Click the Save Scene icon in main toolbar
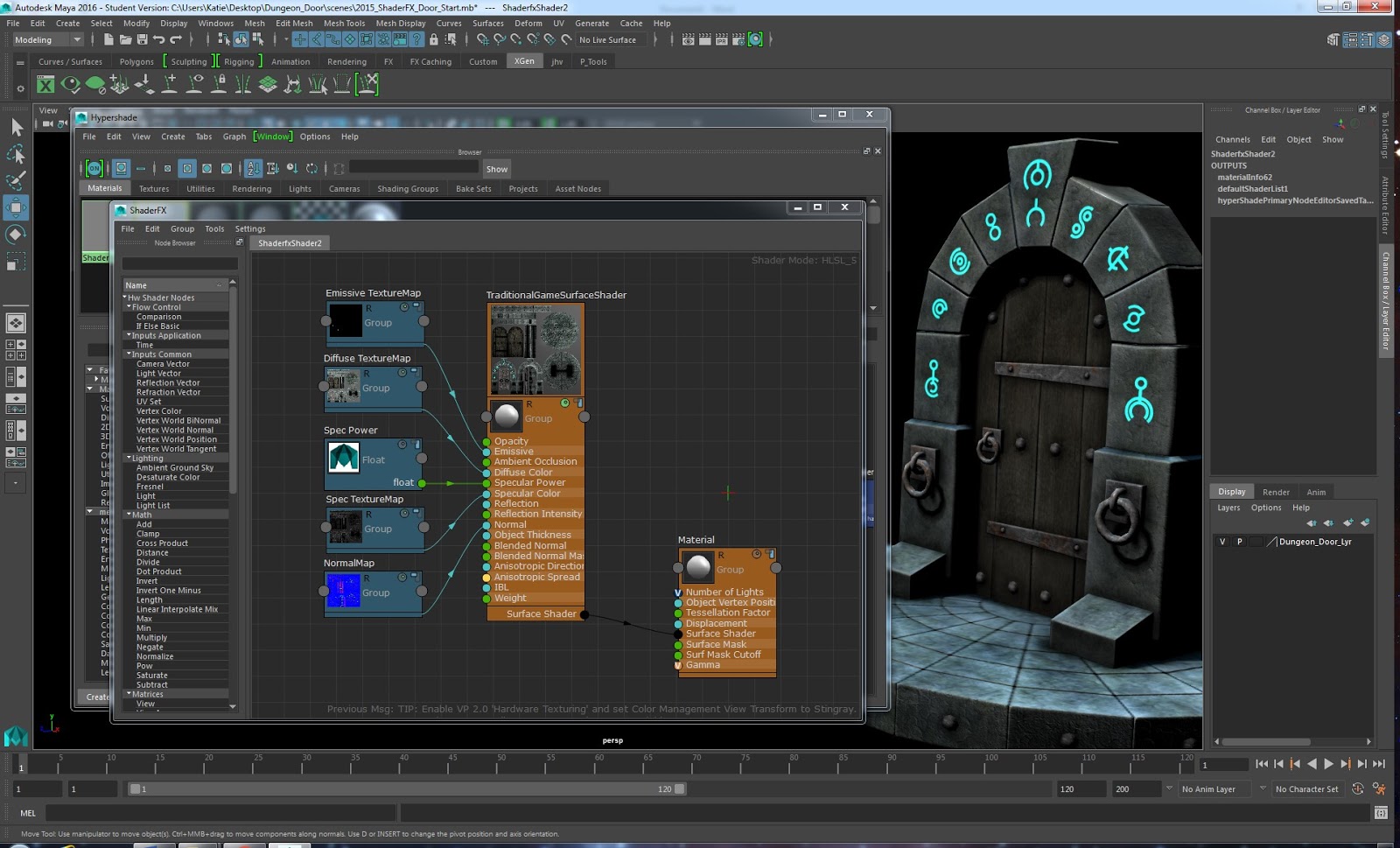Screen dimensions: 1400x848 coord(142,39)
